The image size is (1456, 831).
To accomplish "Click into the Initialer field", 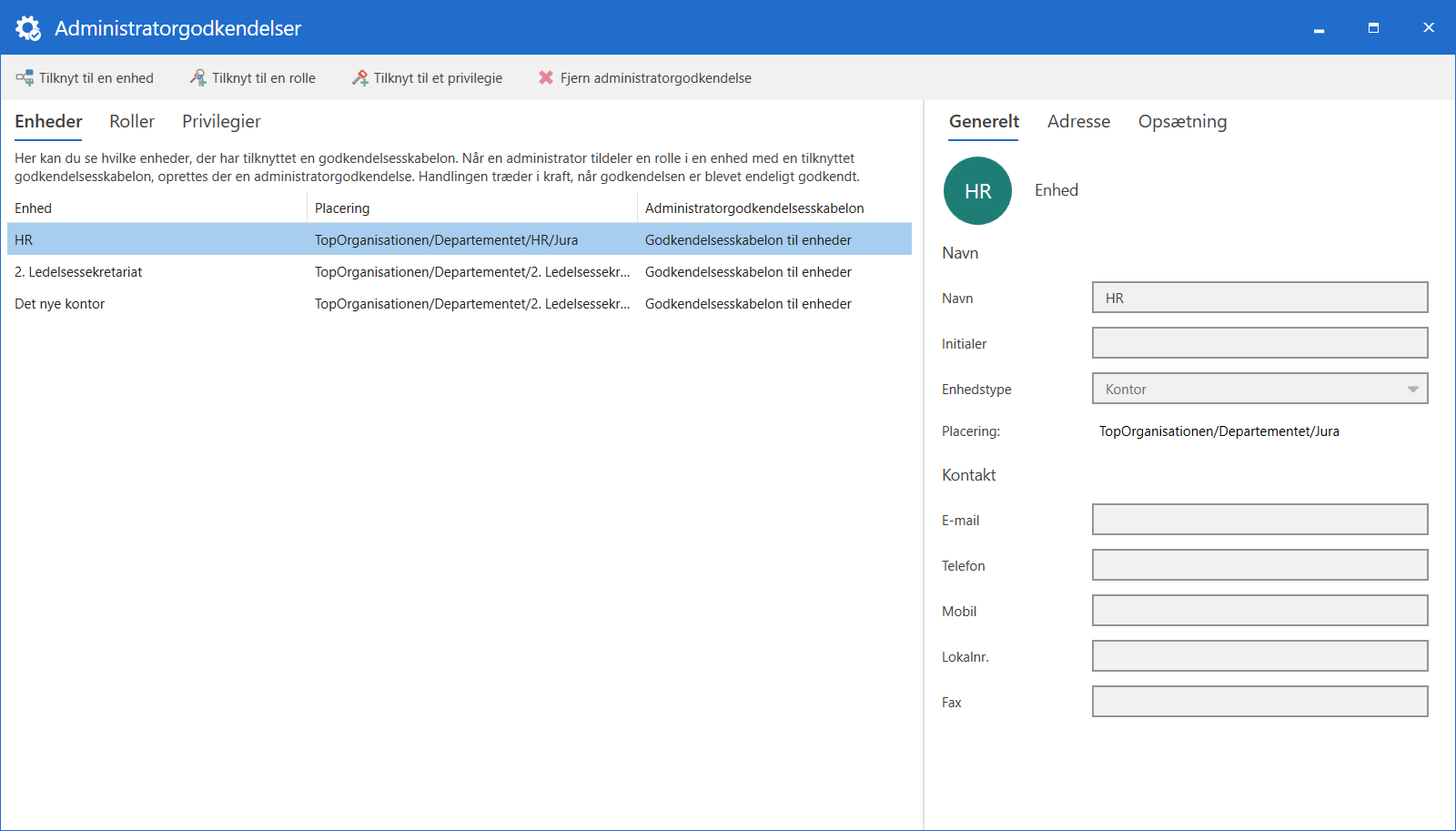I will (x=1259, y=344).
